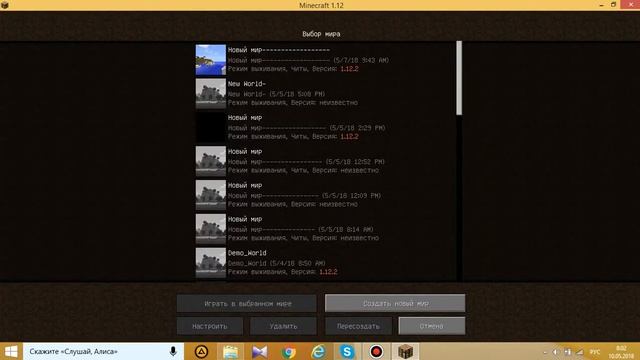Switch to Minecraft crafting-table taskbar icon

tap(405, 351)
